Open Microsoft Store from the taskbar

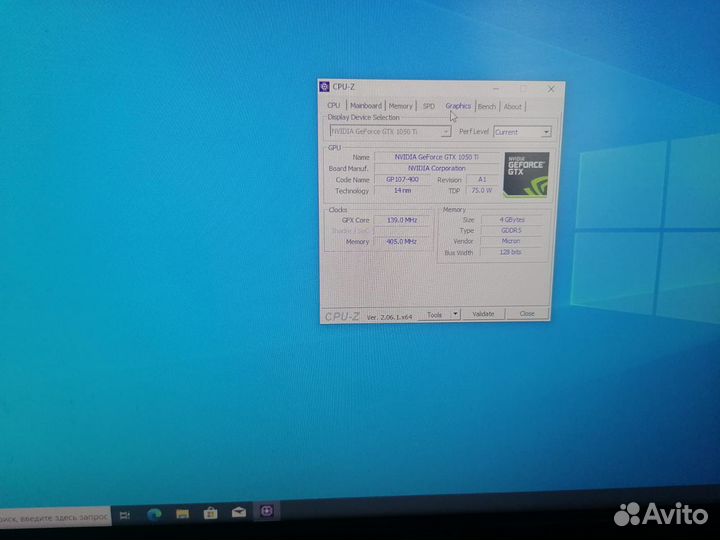click(210, 514)
